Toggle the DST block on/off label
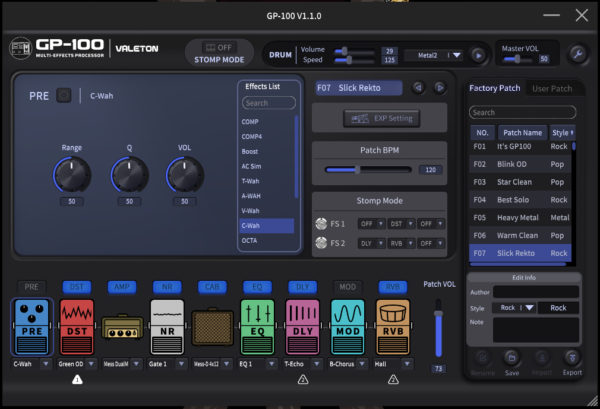This screenshot has height=409, width=600. (x=77, y=287)
